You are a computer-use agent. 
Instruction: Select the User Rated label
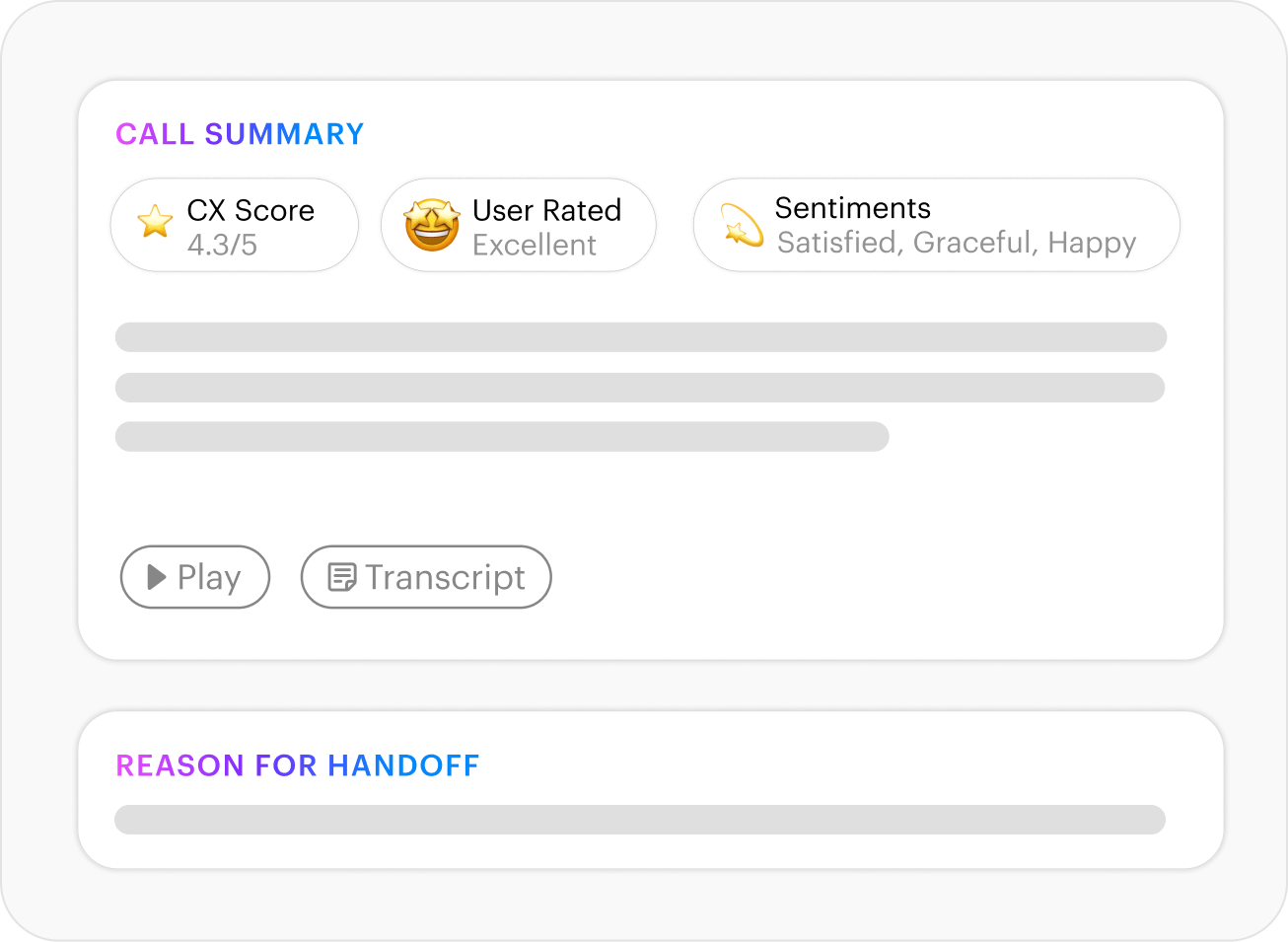pos(546,210)
